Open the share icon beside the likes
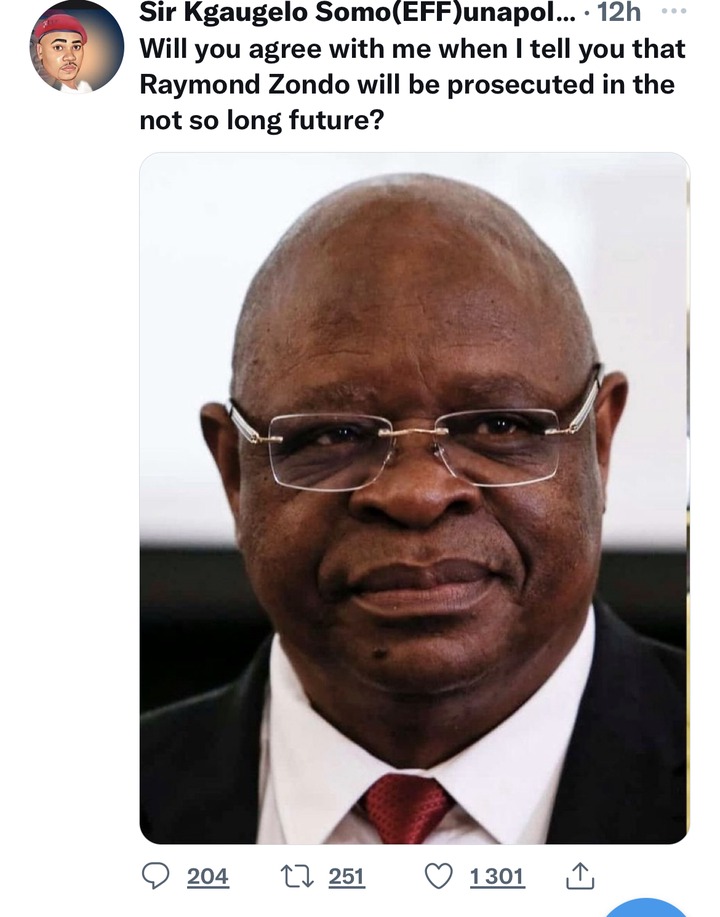 click(580, 875)
